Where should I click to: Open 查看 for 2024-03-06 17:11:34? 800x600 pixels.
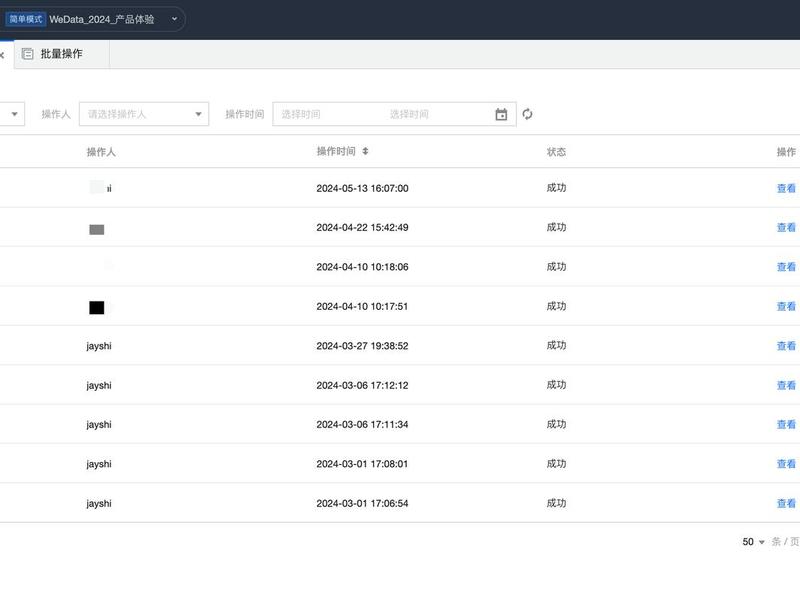pyautogui.click(x=786, y=424)
